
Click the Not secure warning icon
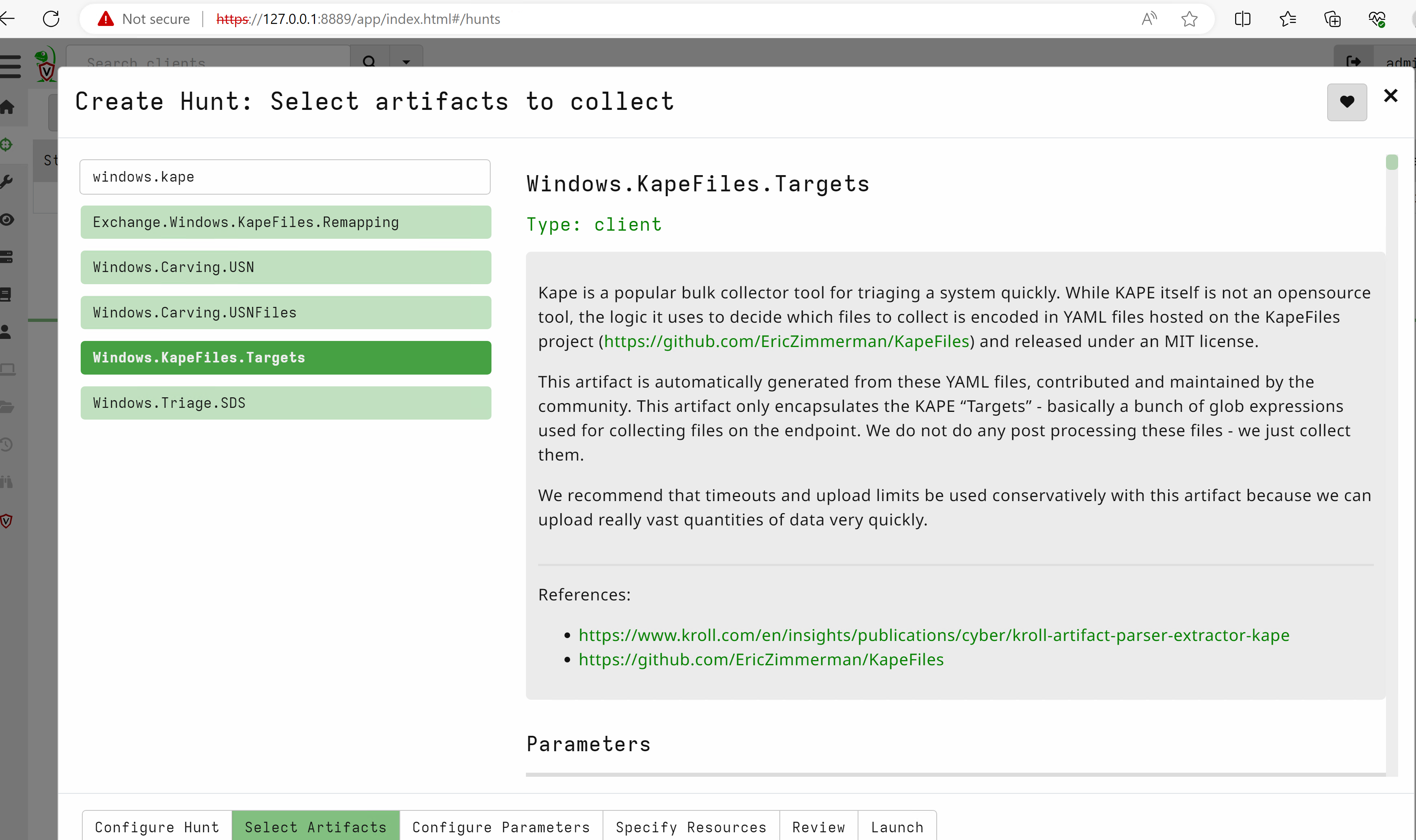106,19
